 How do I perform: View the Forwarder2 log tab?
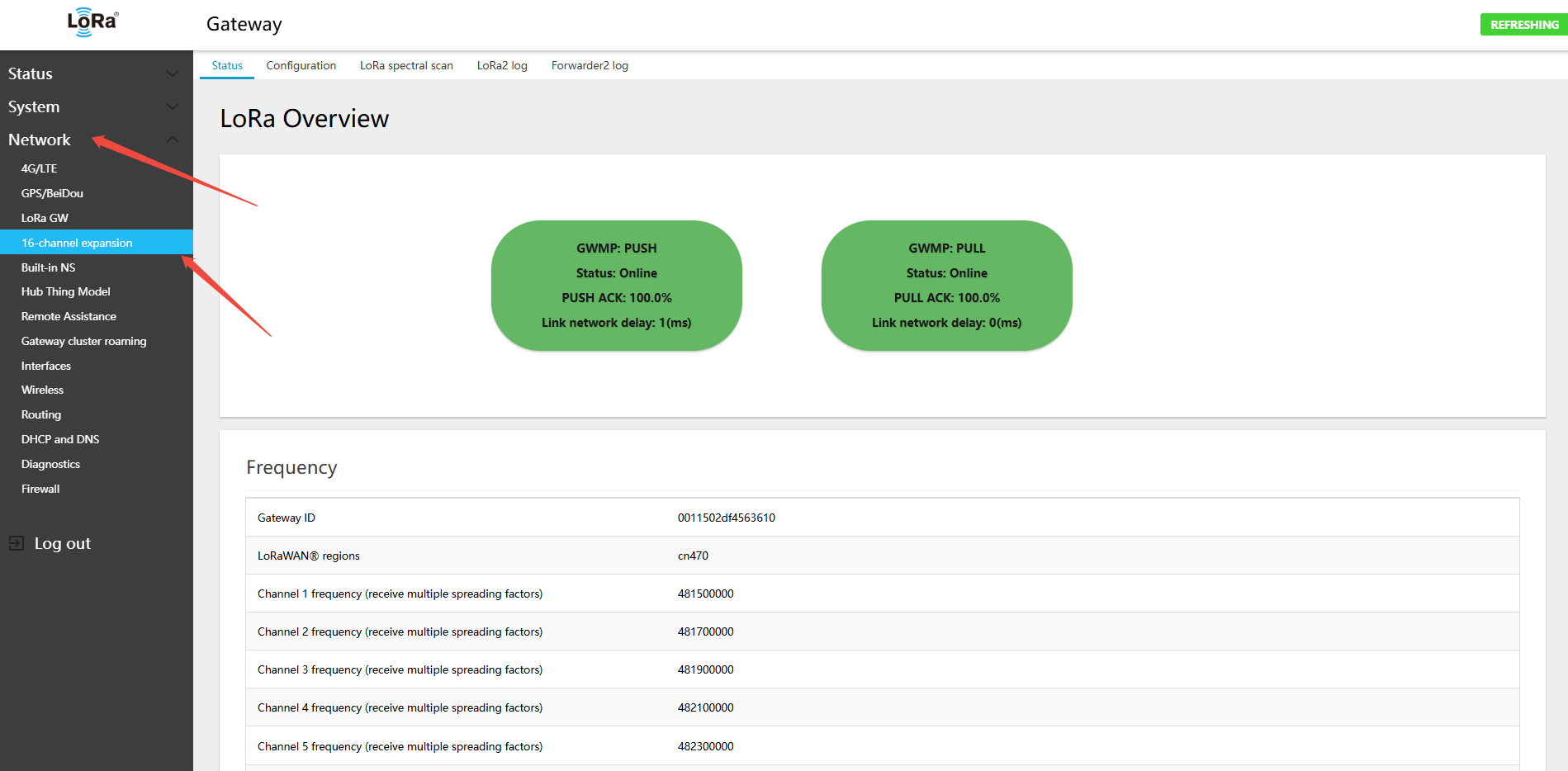[x=590, y=65]
